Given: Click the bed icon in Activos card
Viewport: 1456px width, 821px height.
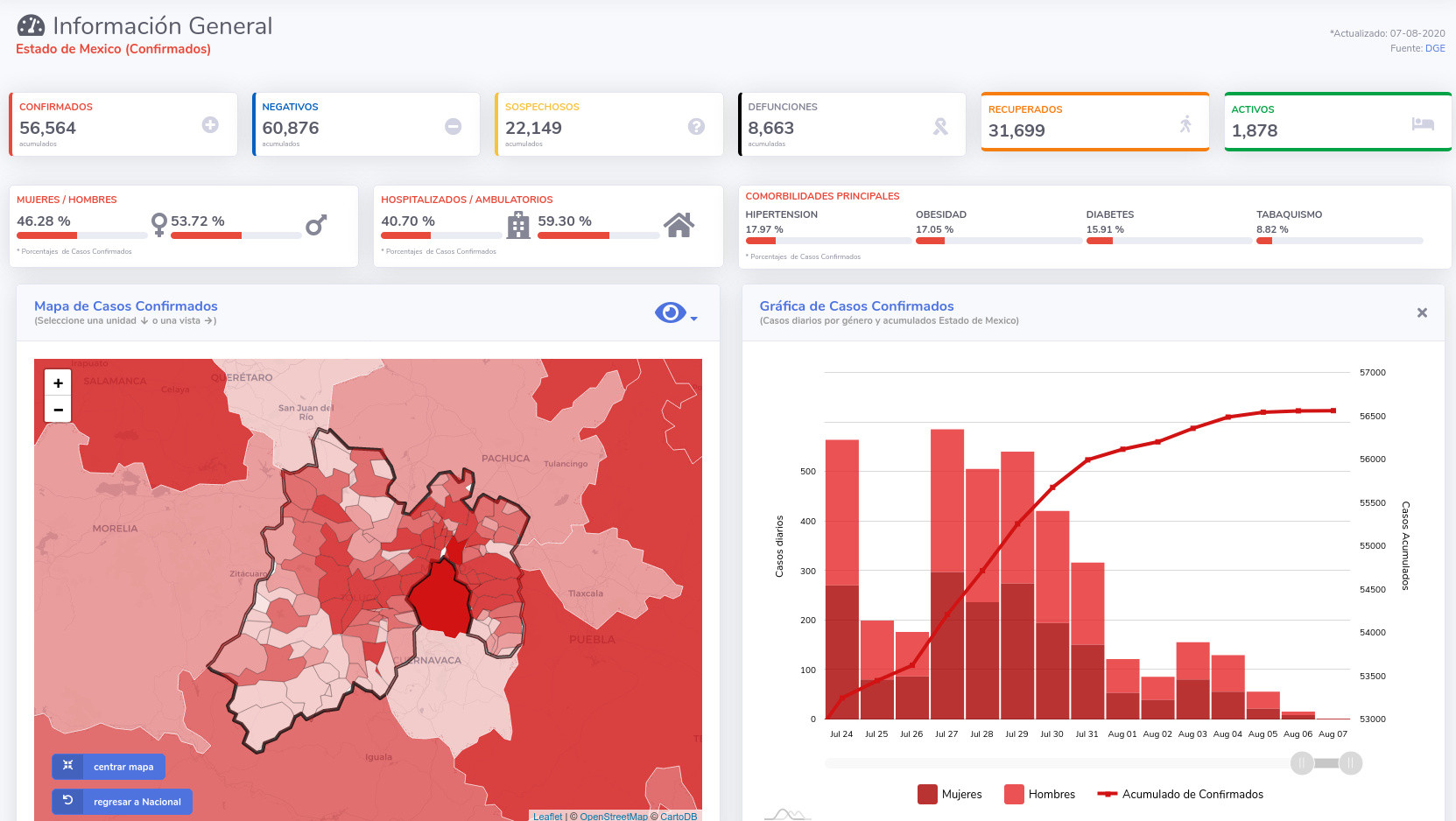Looking at the screenshot, I should [x=1423, y=124].
